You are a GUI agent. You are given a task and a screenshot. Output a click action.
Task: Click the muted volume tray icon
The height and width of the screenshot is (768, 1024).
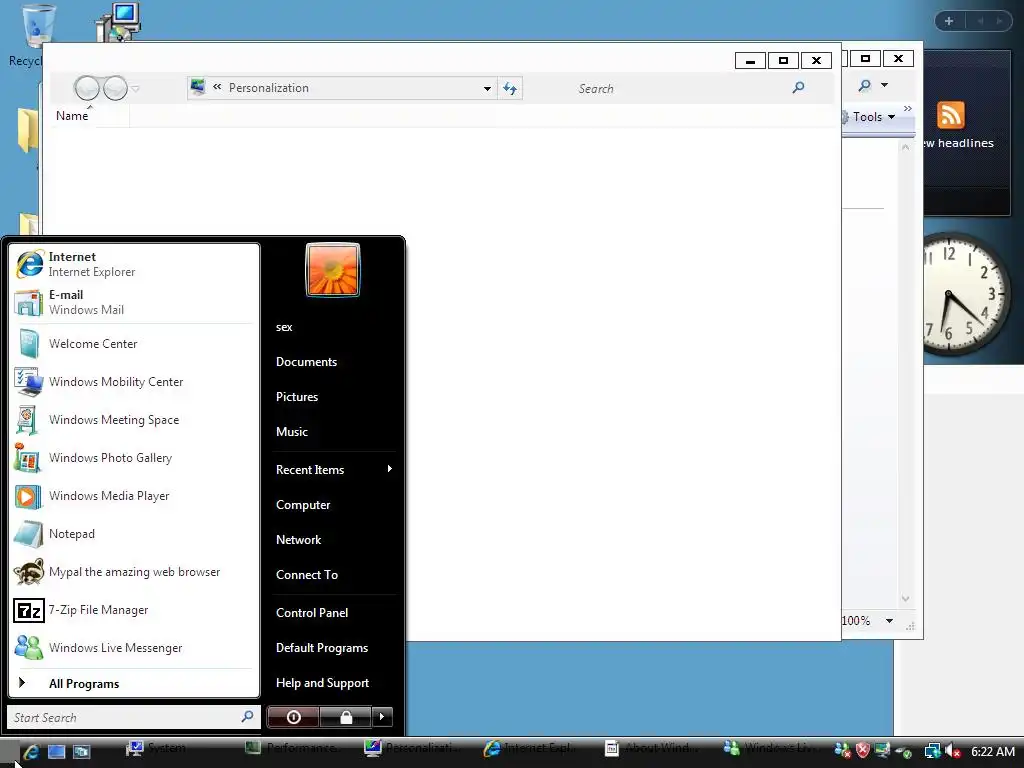coord(953,751)
